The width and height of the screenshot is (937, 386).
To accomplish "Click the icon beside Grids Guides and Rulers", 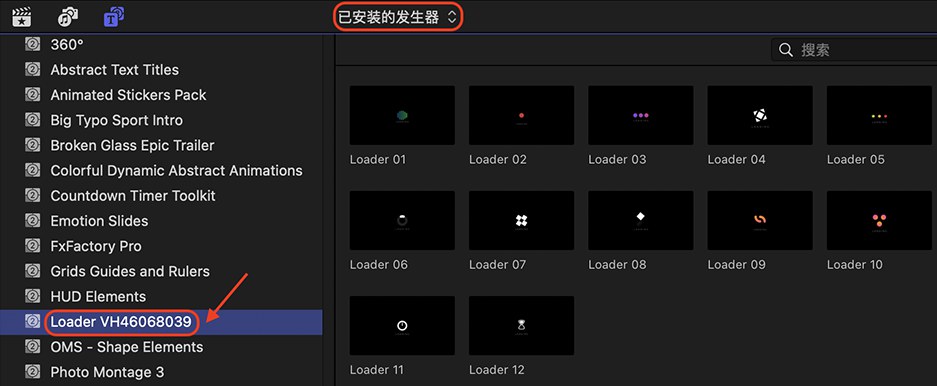I will tap(32, 271).
